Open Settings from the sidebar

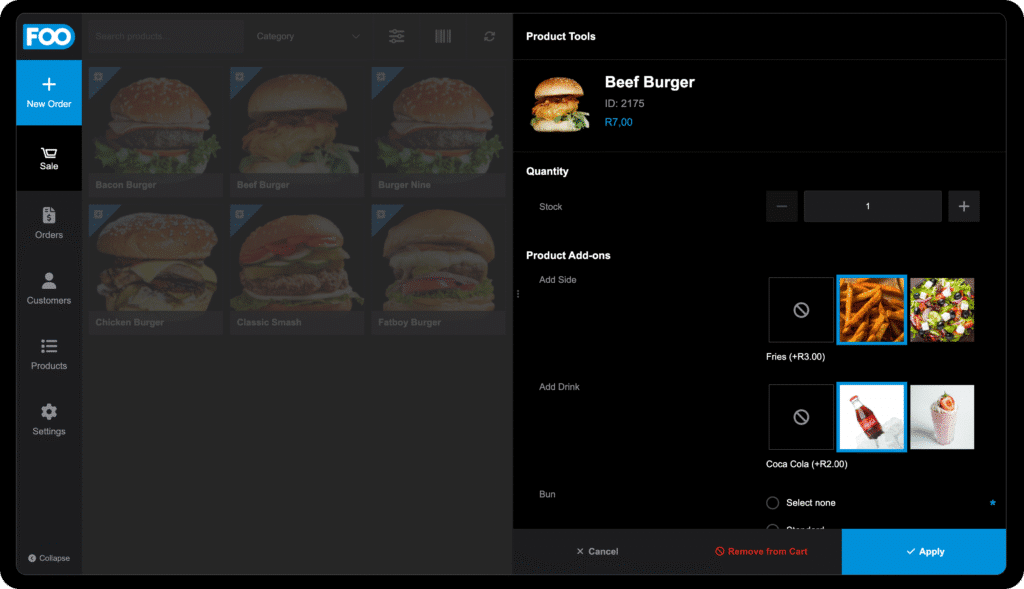(x=49, y=419)
